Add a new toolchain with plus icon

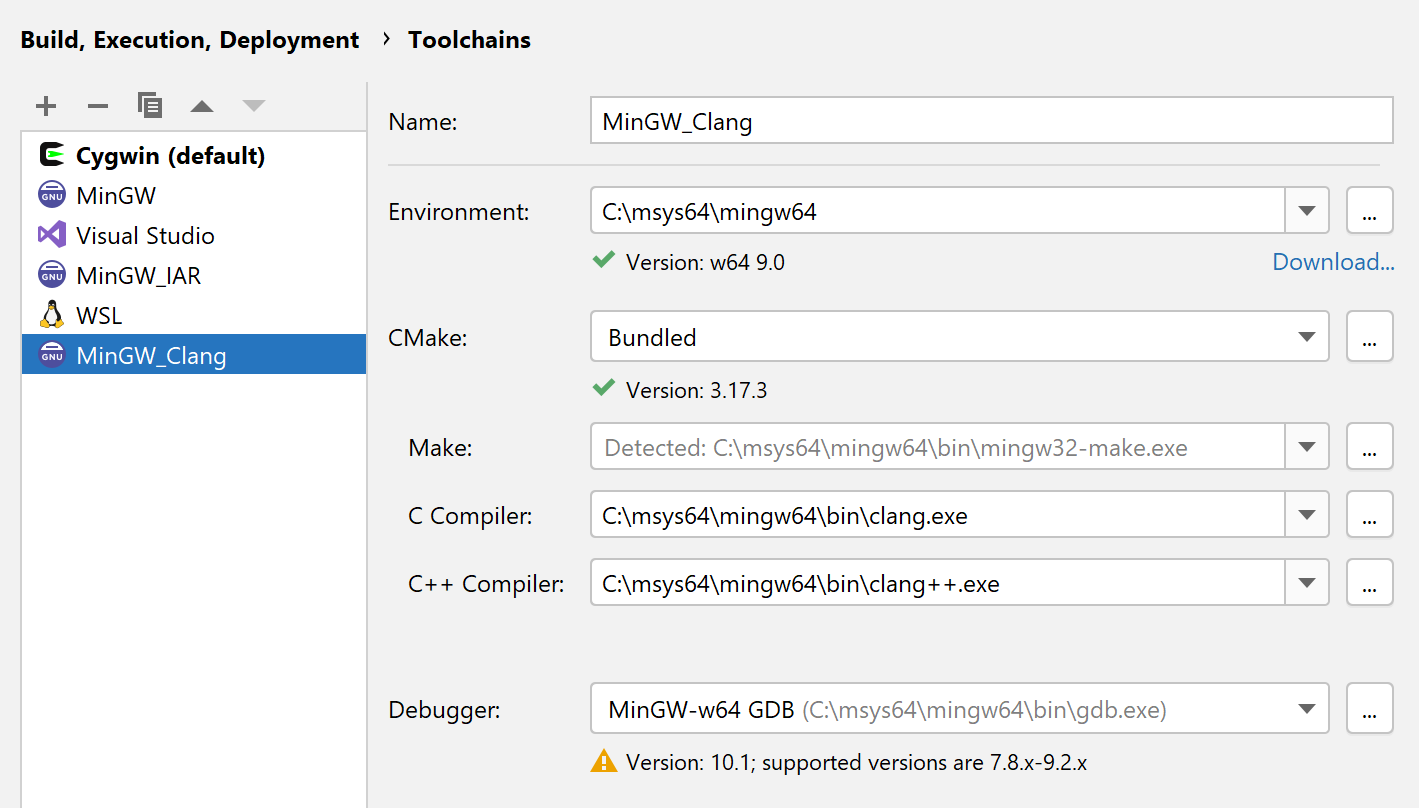[46, 106]
